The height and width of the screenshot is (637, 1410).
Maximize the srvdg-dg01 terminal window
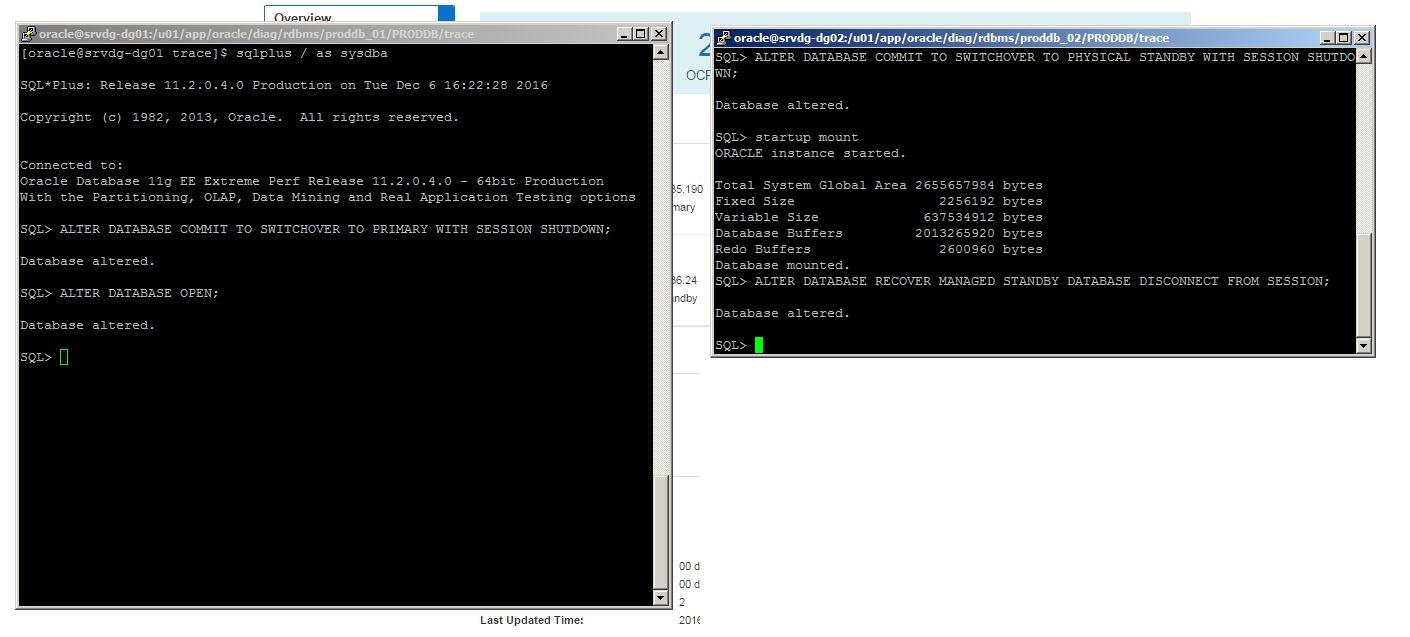(641, 34)
